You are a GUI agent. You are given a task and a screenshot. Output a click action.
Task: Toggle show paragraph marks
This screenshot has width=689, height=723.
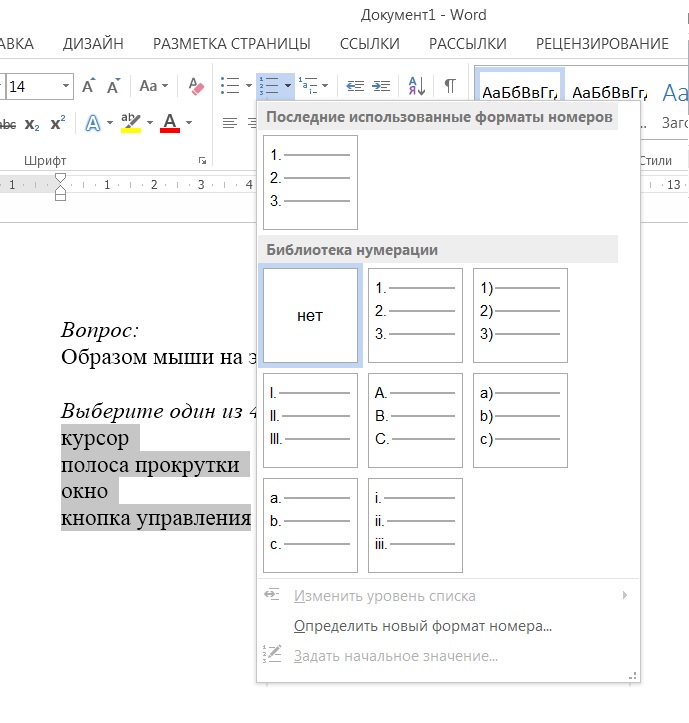[x=450, y=87]
